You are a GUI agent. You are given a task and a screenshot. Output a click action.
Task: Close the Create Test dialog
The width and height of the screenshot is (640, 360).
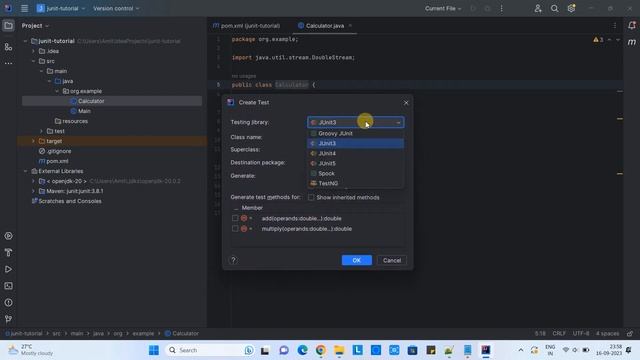click(x=406, y=103)
